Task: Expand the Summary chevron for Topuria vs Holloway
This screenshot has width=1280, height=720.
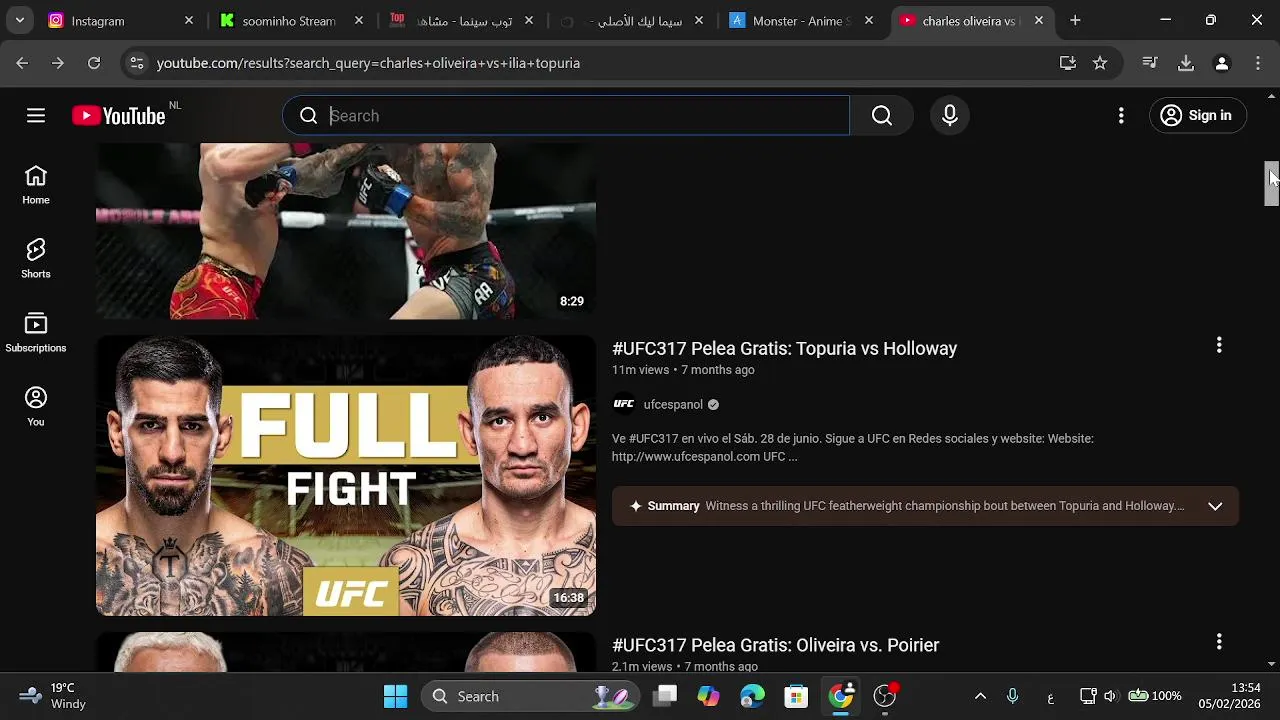Action: coord(1215,506)
